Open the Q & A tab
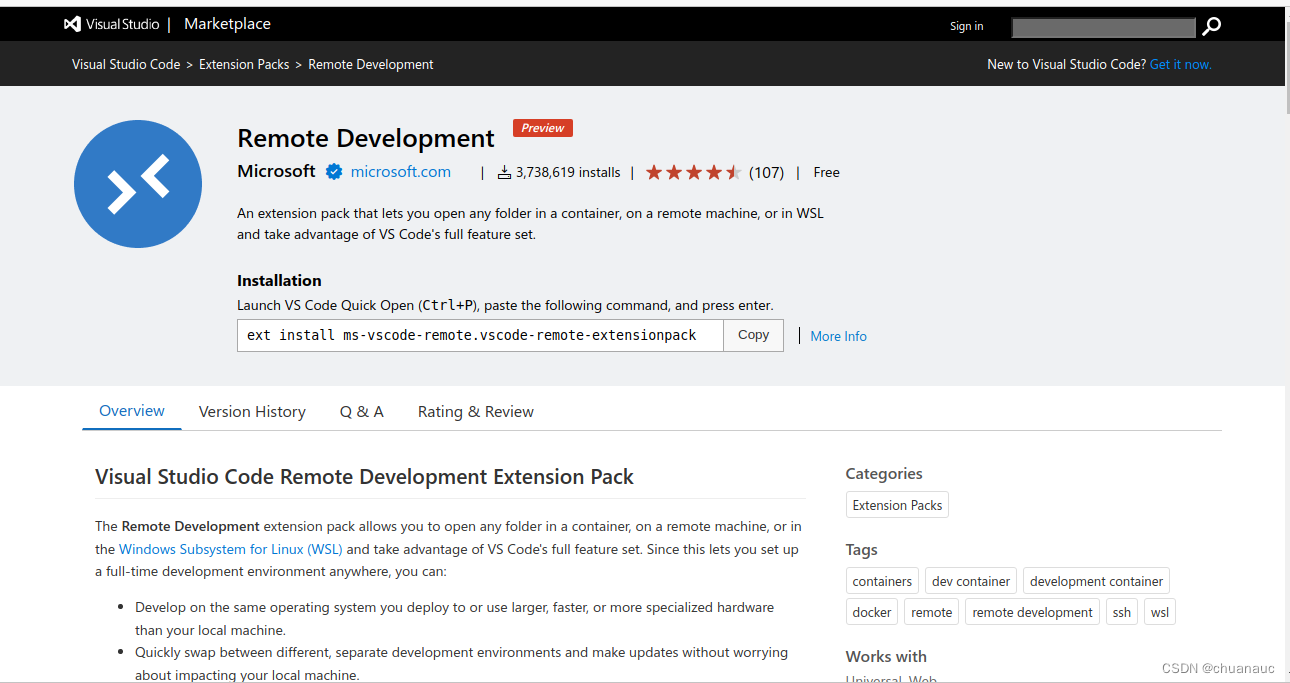 [362, 412]
